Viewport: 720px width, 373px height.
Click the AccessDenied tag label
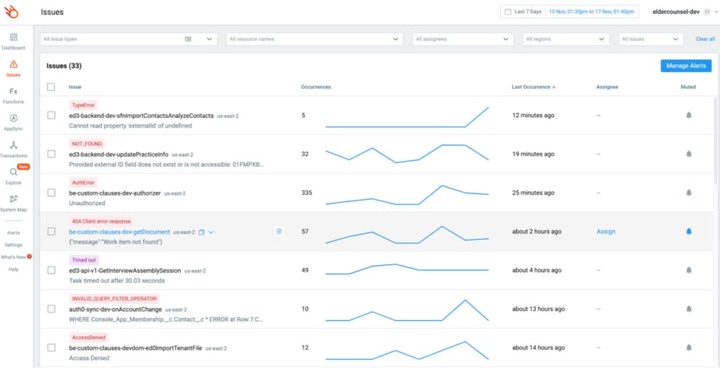[89, 338]
